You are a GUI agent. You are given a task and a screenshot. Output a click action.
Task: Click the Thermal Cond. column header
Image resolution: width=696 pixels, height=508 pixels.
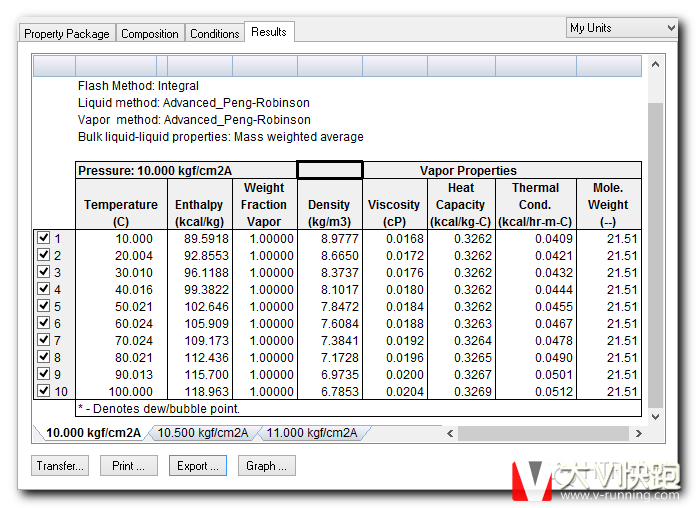(x=536, y=204)
